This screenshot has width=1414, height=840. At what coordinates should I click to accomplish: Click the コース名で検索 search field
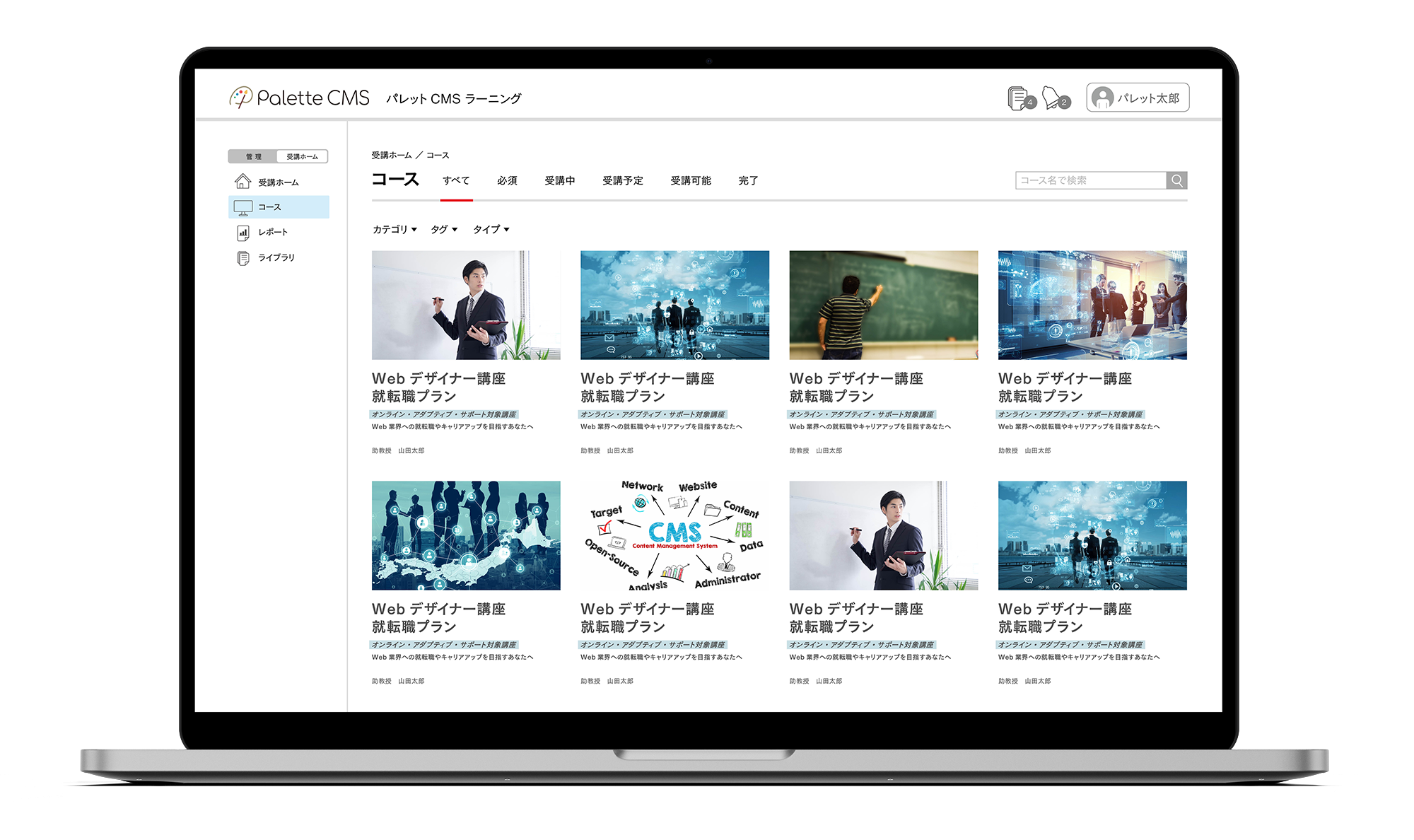coord(1091,180)
